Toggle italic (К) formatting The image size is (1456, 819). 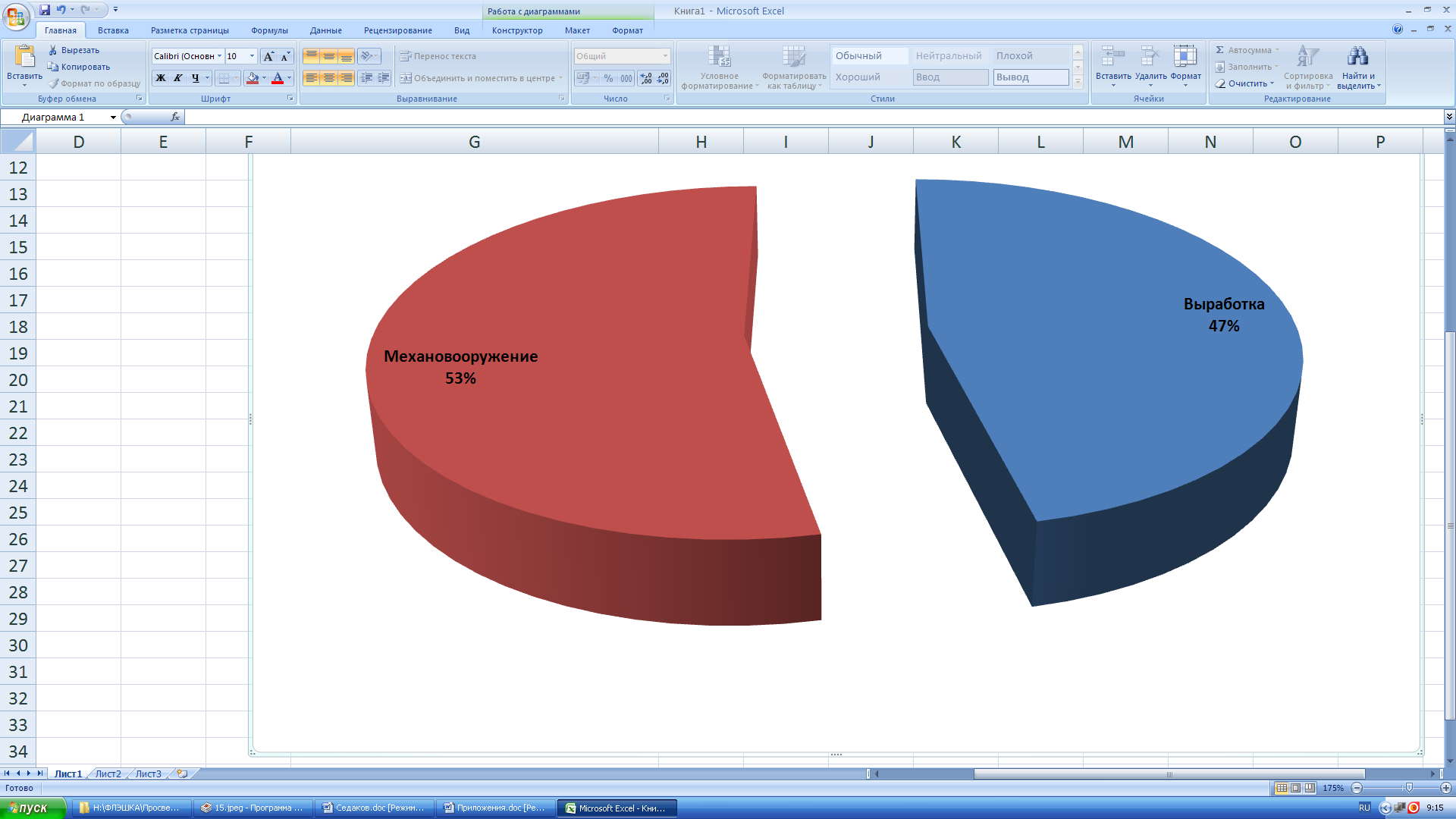coord(178,78)
